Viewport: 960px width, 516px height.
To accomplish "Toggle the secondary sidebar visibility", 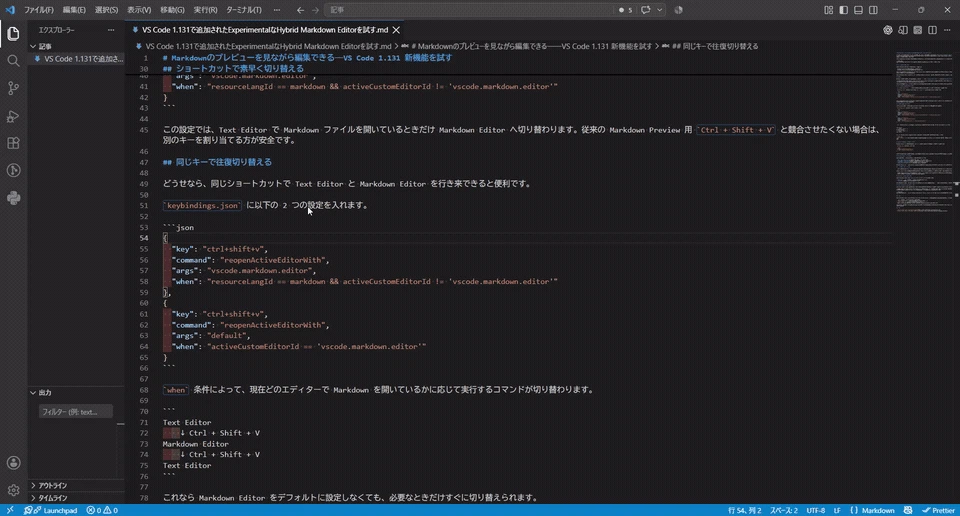I will coord(873,10).
